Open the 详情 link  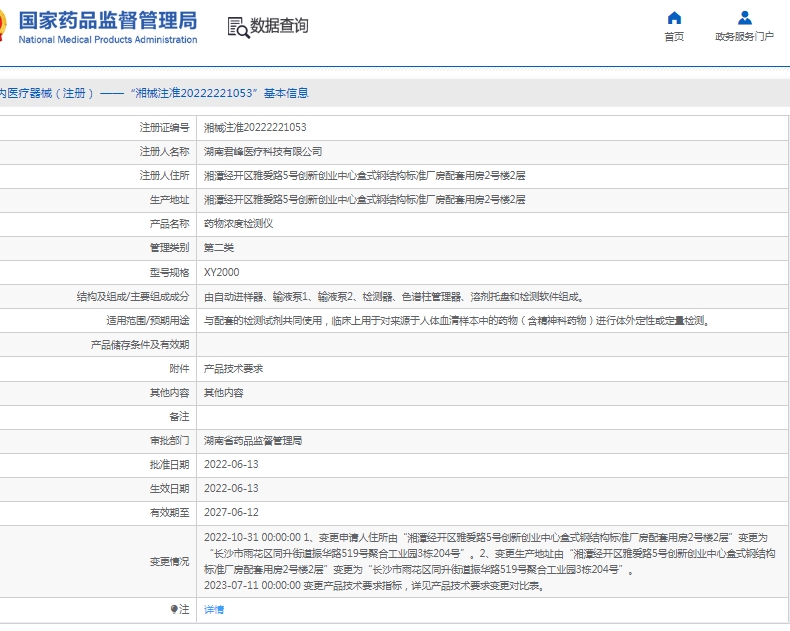[214, 610]
